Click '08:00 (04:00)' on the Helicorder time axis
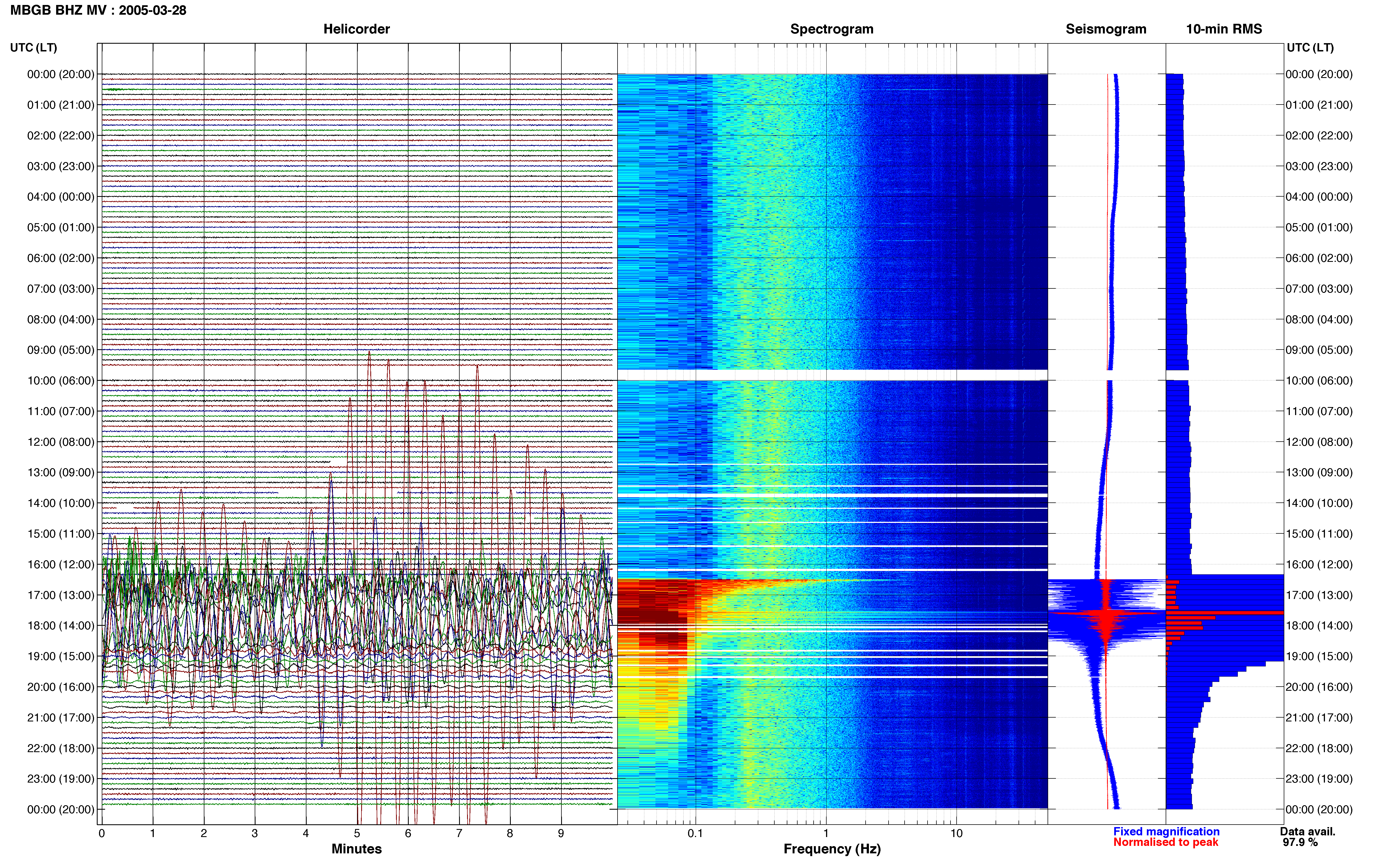Viewport: 1388px width, 868px height. tap(61, 319)
